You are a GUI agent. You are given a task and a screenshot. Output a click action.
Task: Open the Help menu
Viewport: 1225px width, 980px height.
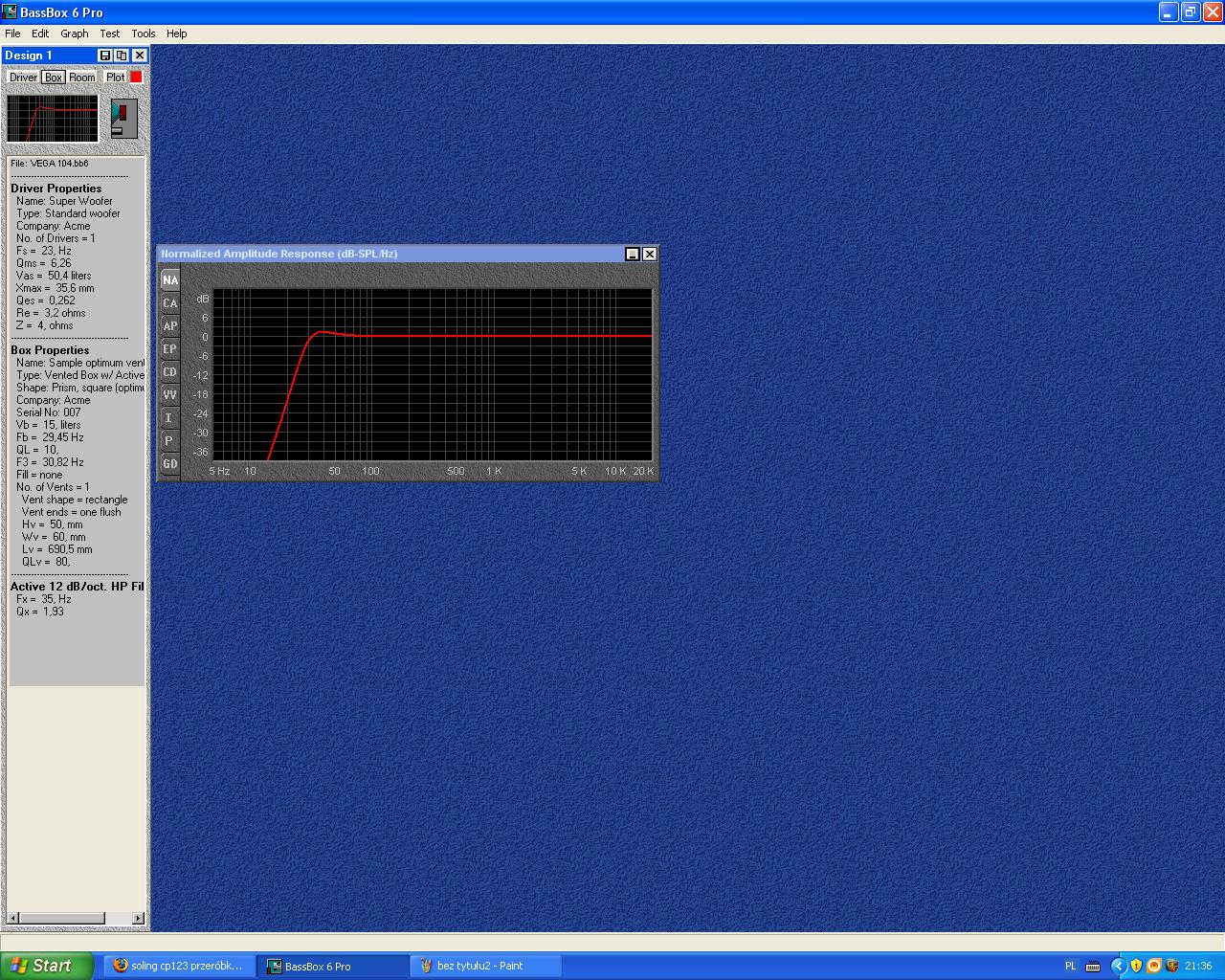[177, 33]
